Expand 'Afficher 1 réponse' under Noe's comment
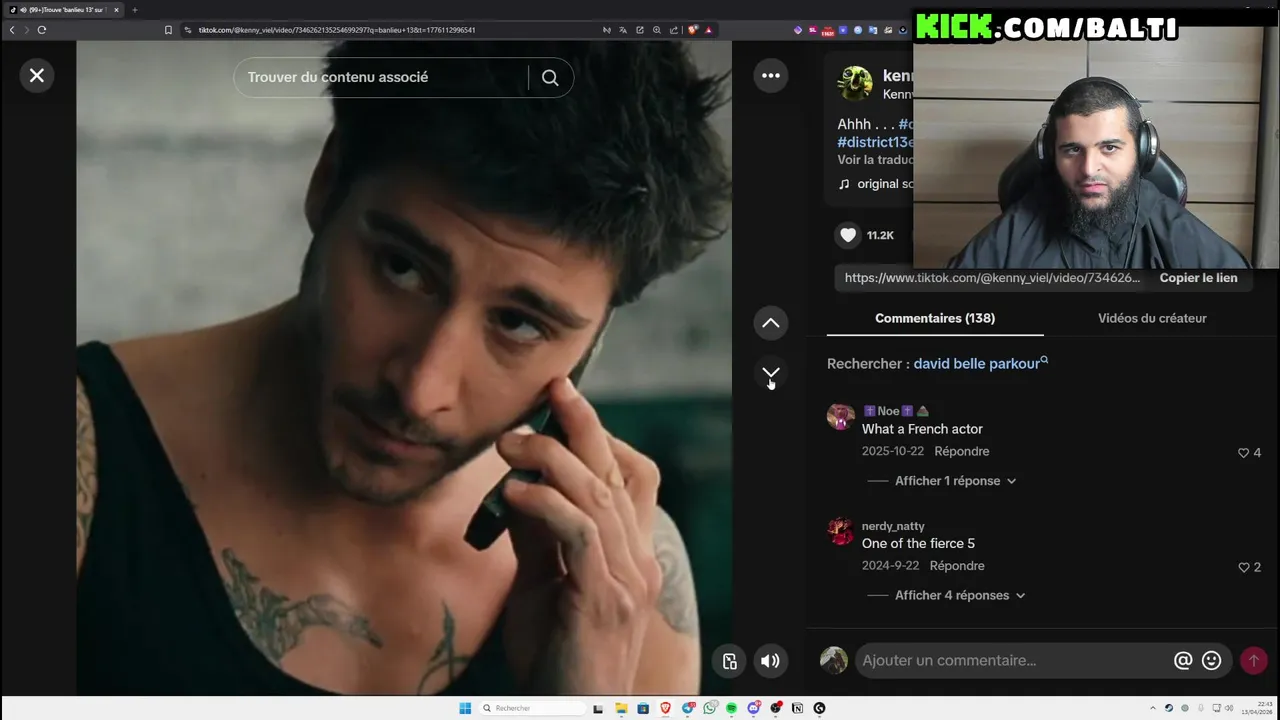Viewport: 1280px width, 720px height. (955, 481)
